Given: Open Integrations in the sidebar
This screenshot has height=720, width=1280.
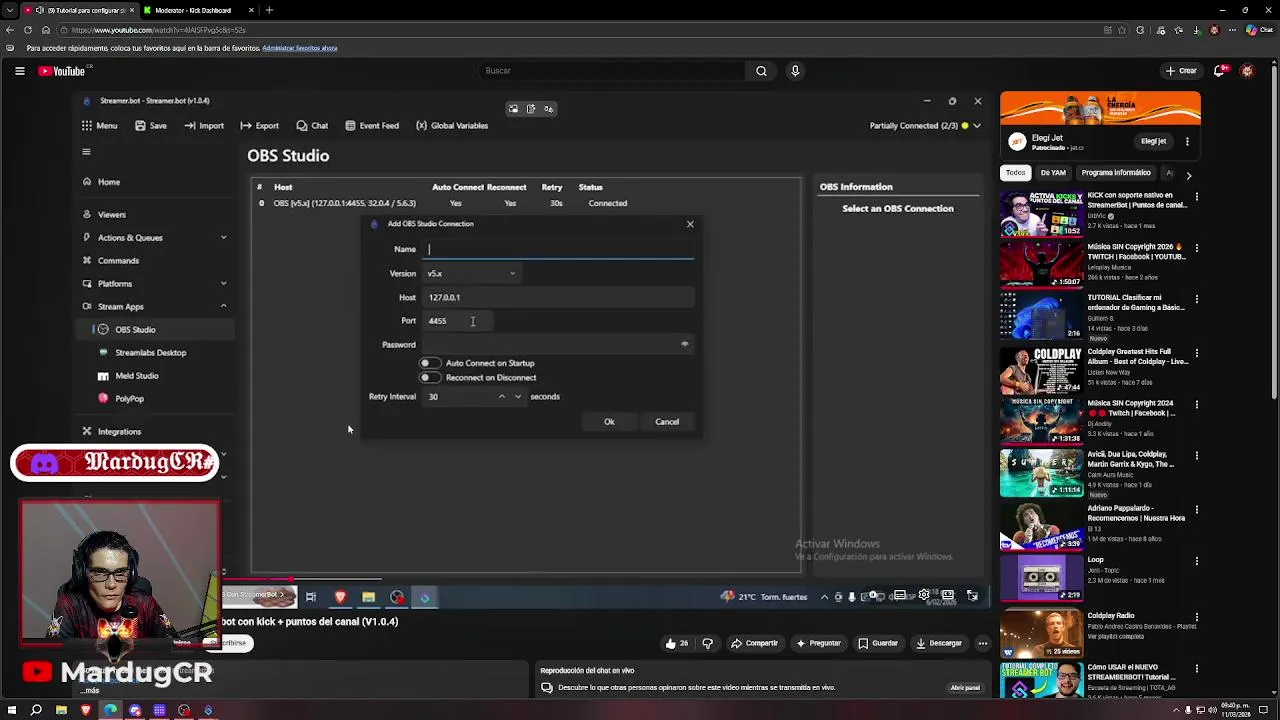Looking at the screenshot, I should [x=119, y=431].
